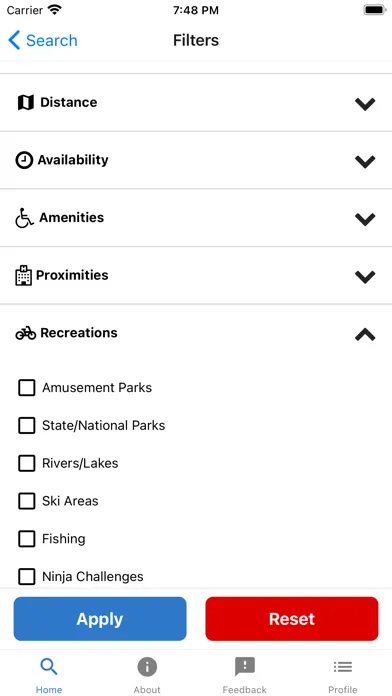392x696 pixels.
Task: Tap the wheelchair icon next to Amenities
Action: (24, 218)
